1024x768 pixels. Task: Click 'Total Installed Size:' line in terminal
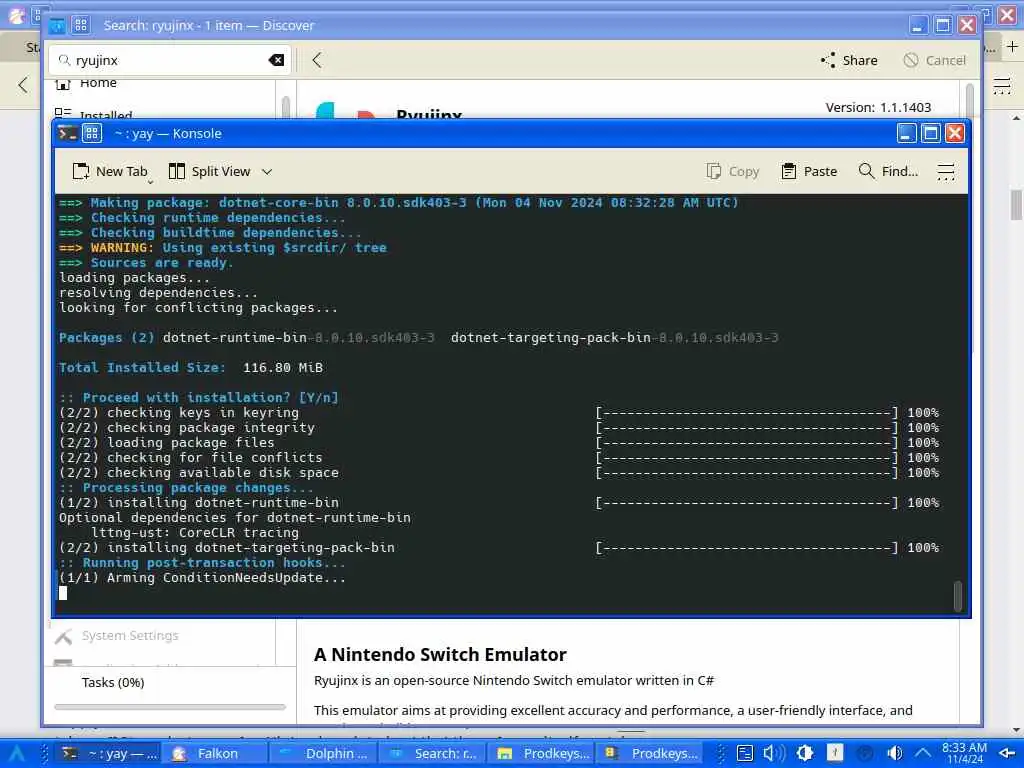point(191,368)
